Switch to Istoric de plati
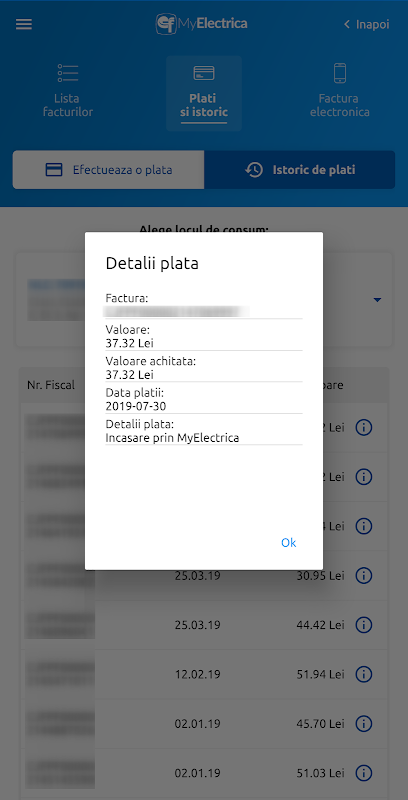 tap(300, 170)
